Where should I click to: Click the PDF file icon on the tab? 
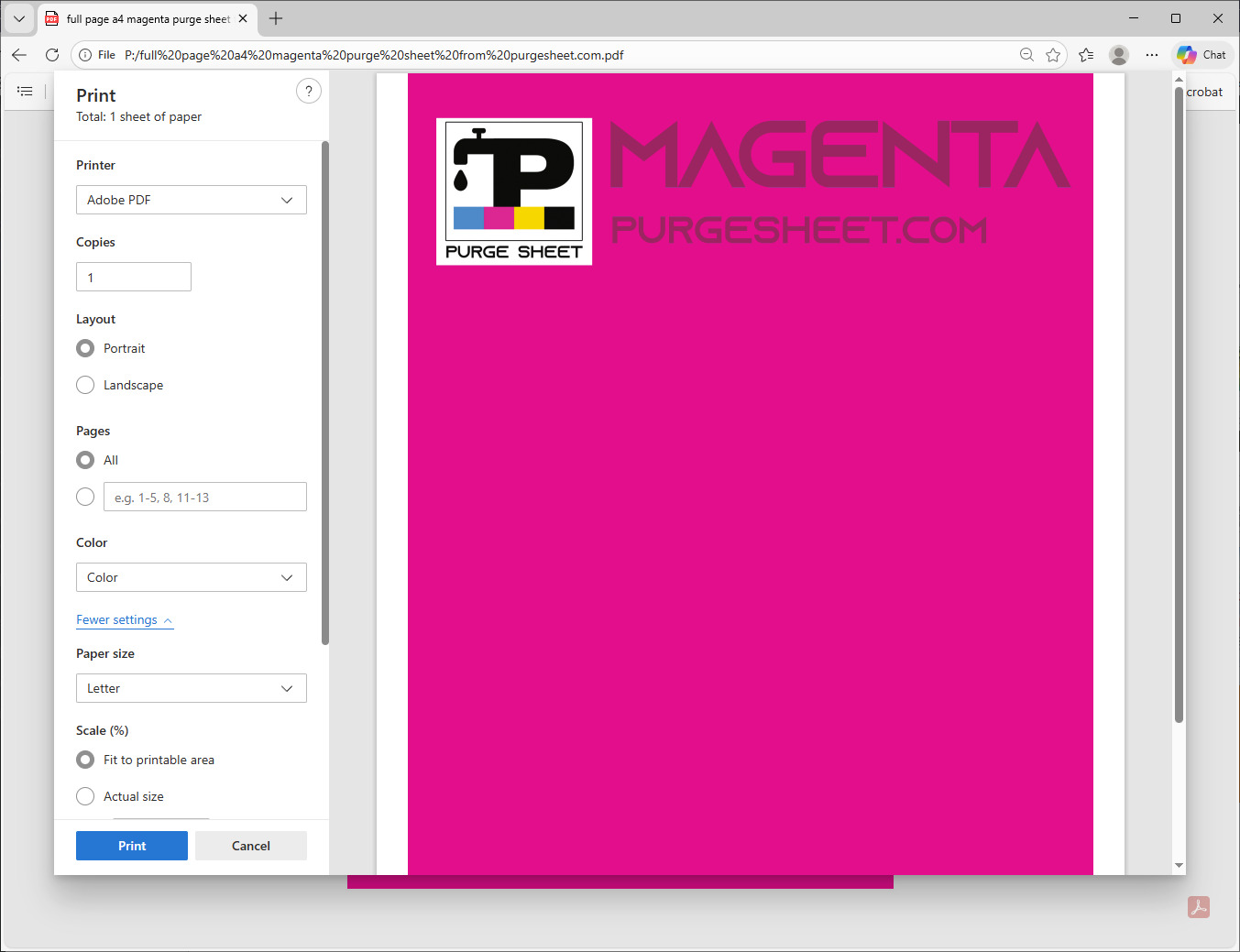52,18
